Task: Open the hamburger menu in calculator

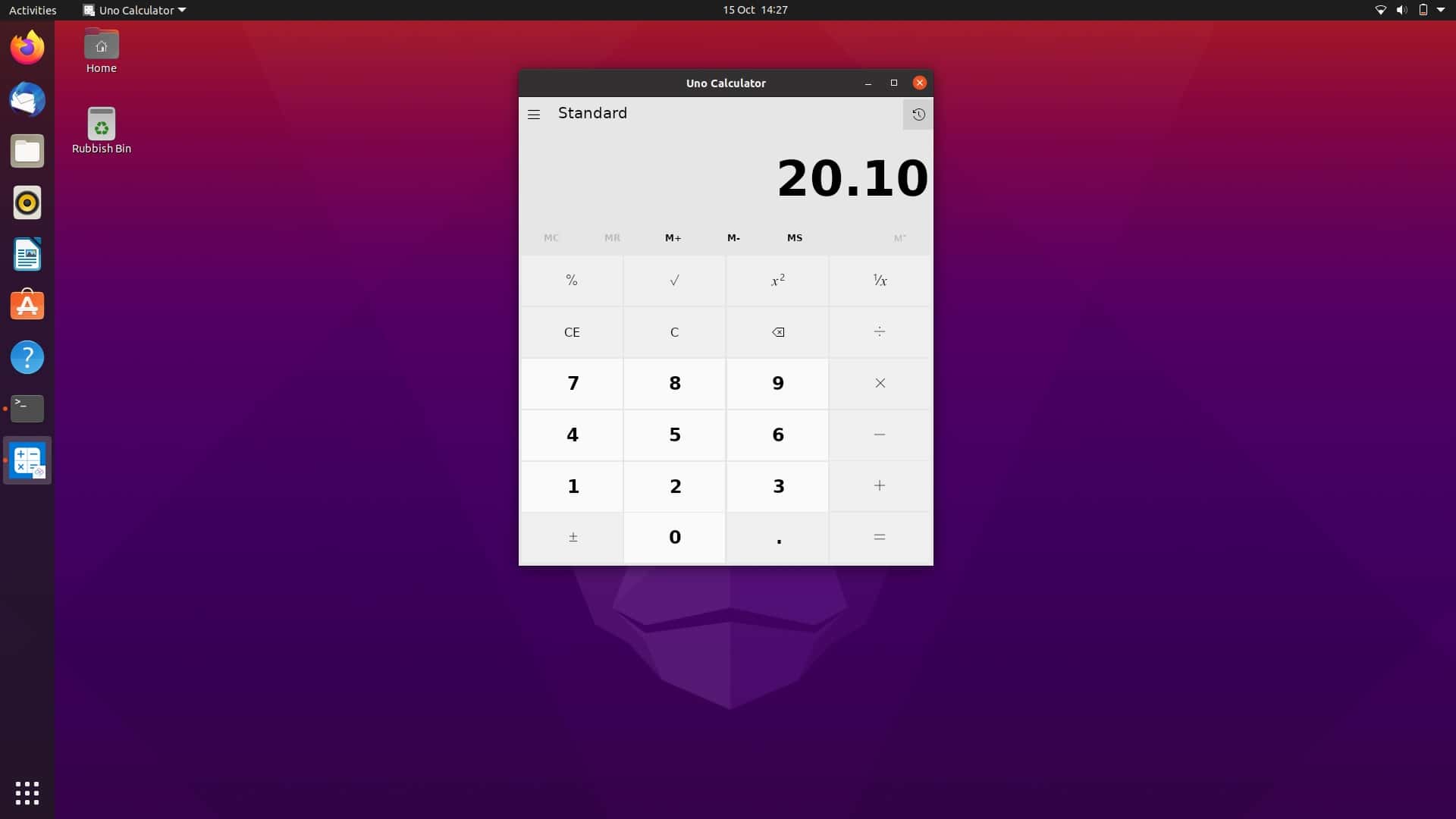Action: pyautogui.click(x=534, y=113)
